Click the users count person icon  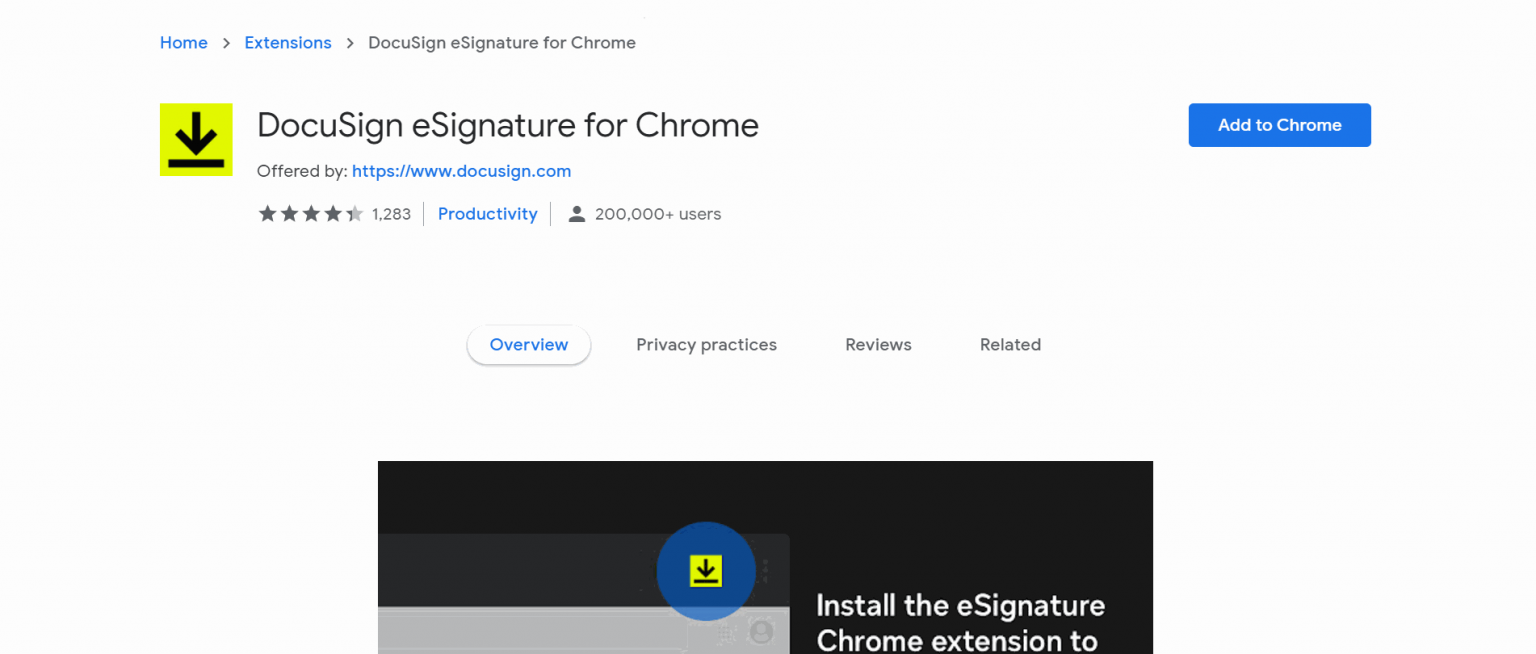pyautogui.click(x=576, y=213)
